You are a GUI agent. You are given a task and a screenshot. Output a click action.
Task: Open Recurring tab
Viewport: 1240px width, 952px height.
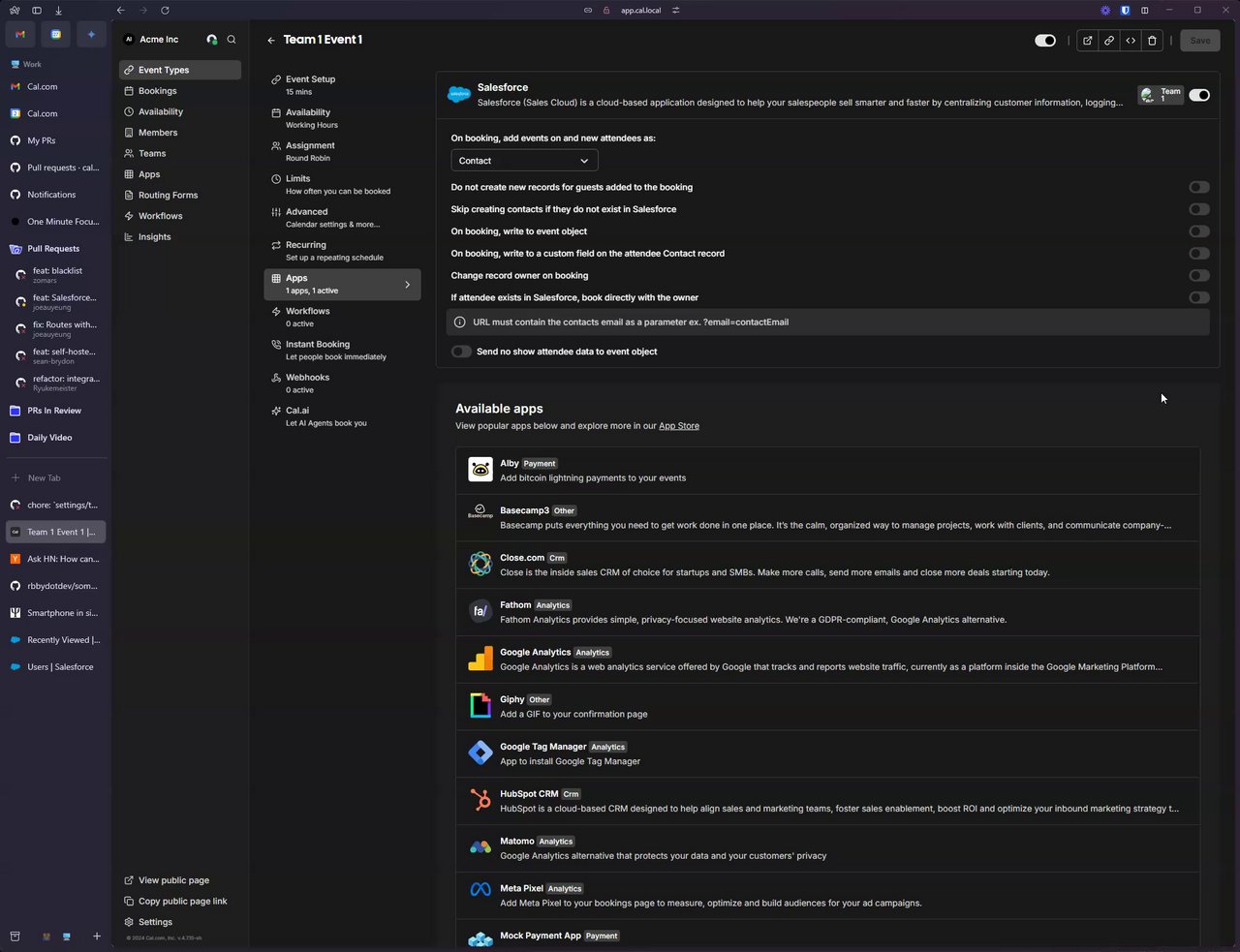pyautogui.click(x=342, y=251)
